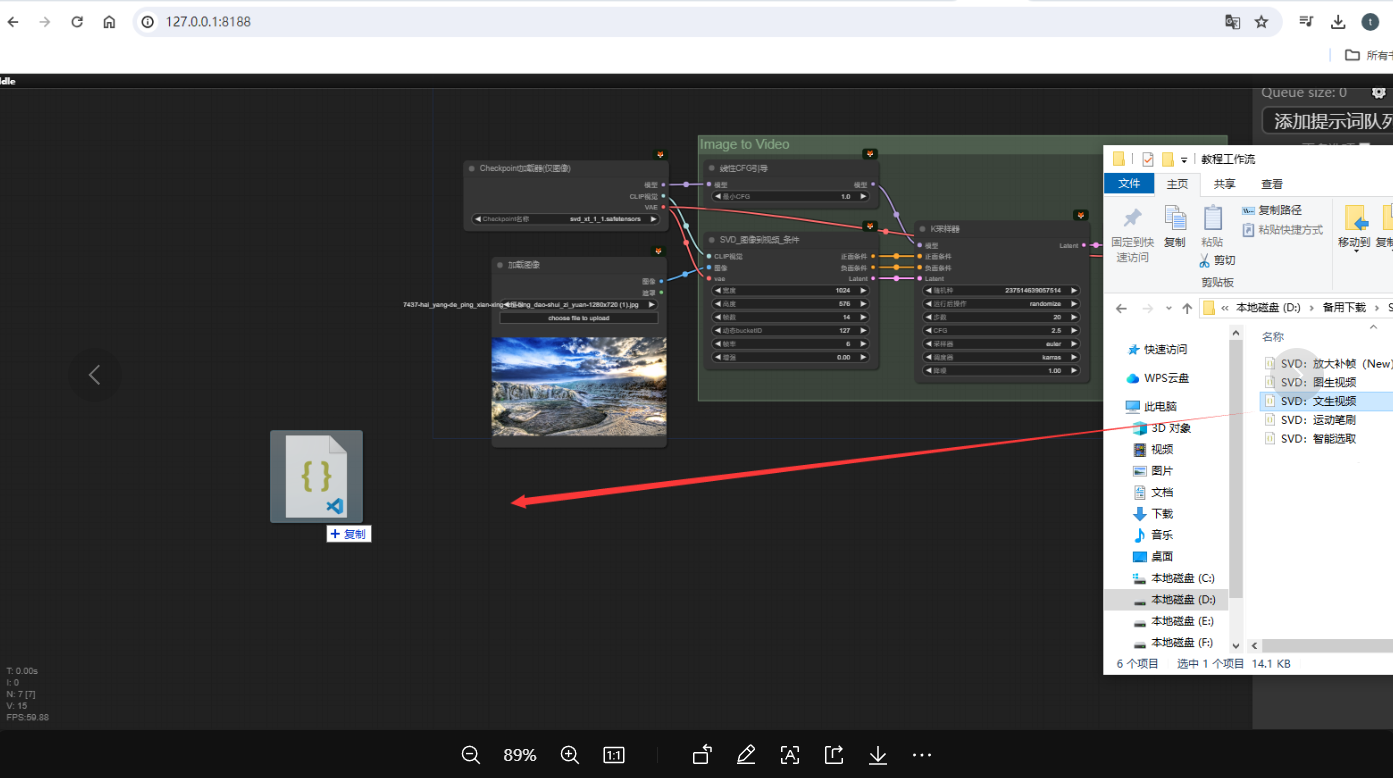Star the page with the favorites icon
Viewport: 1393px width, 778px height.
[x=1262, y=21]
